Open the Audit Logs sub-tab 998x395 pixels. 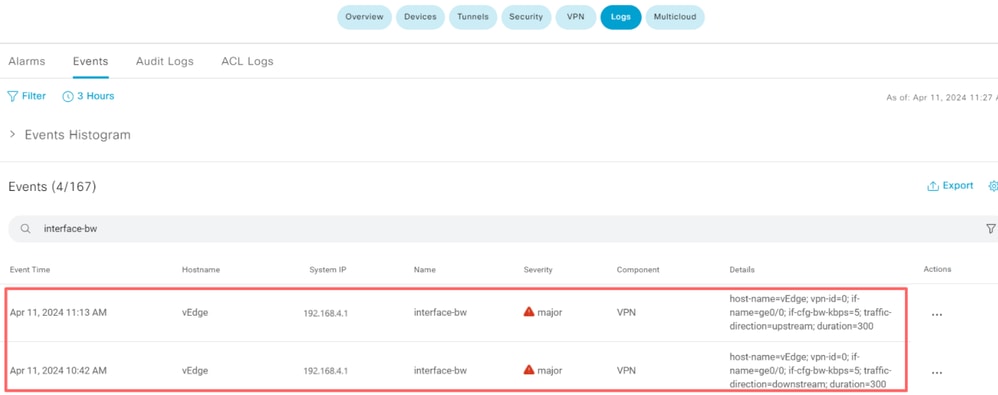pos(164,62)
